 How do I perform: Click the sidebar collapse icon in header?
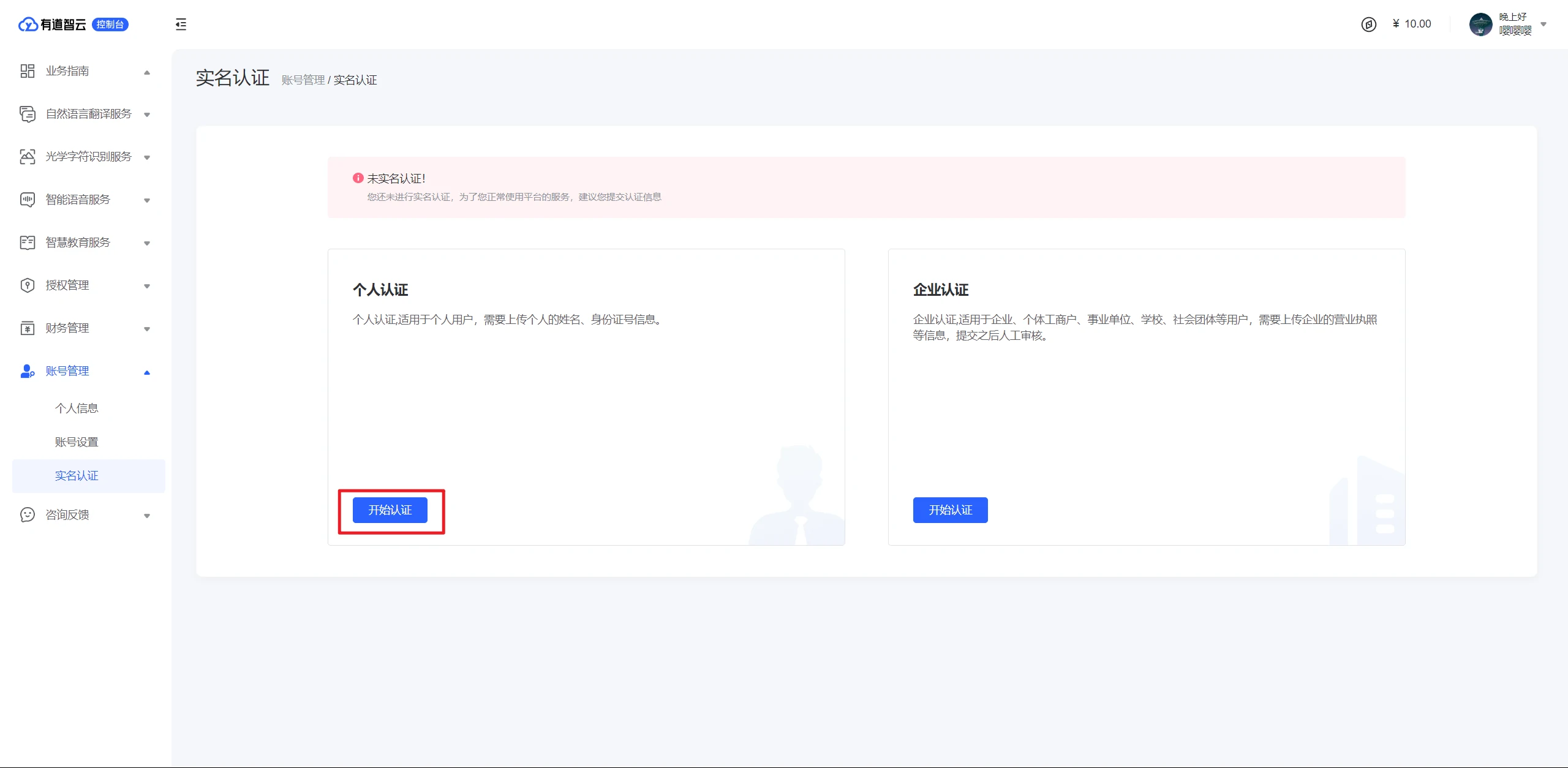click(181, 24)
